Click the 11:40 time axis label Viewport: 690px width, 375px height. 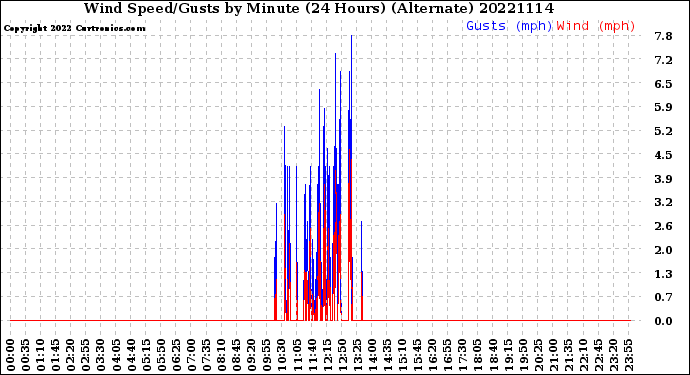[x=312, y=355]
